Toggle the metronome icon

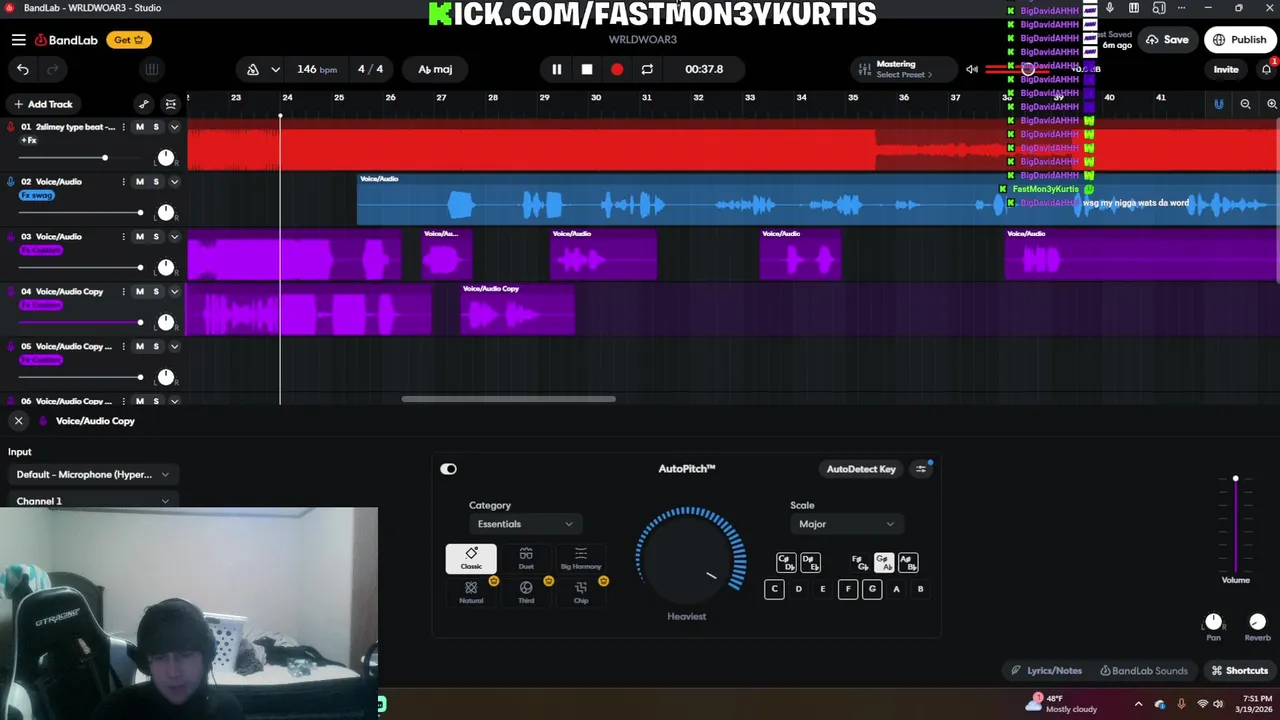[253, 69]
